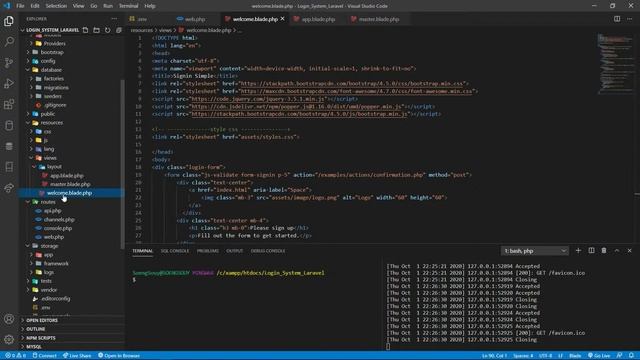
Task: Open console.php in the explorer
Action: point(58,228)
